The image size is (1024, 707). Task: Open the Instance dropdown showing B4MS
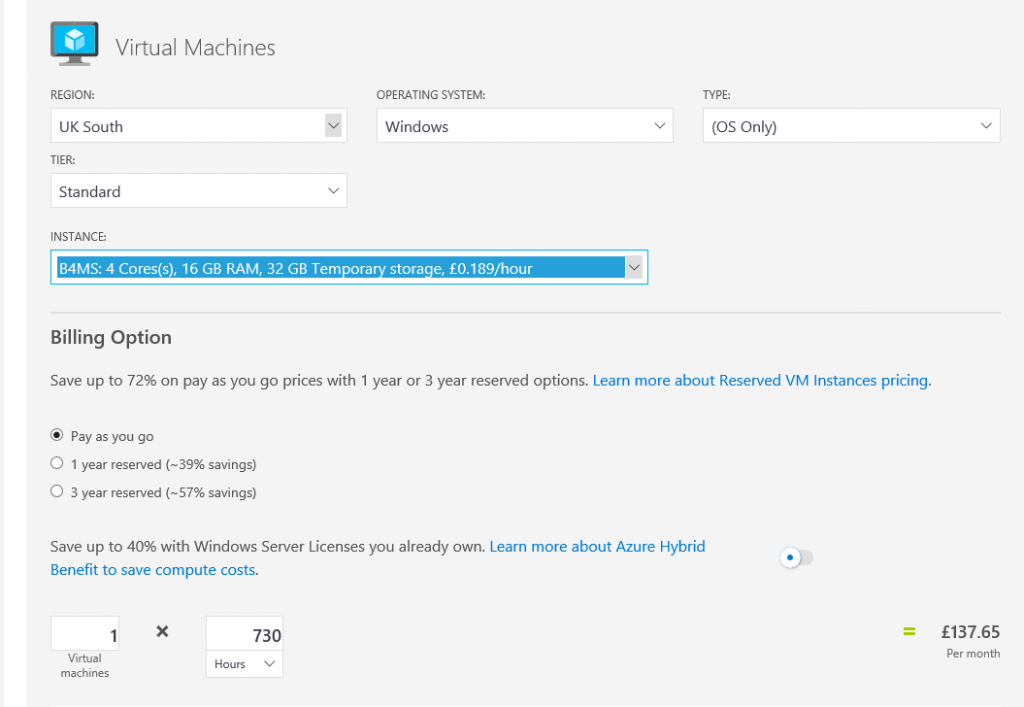(349, 267)
